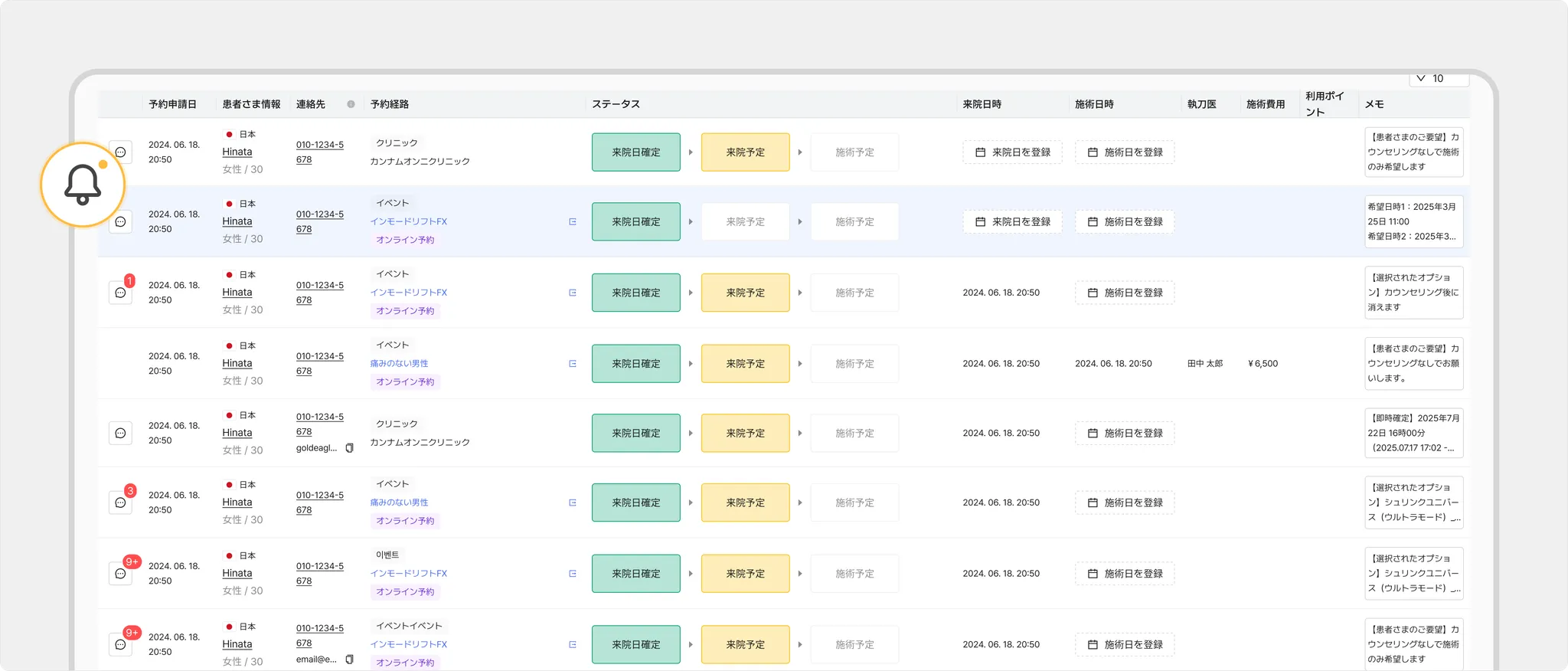This screenshot has width=1568, height=671.
Task: Open external link icon in 이벤트 row
Action: click(x=573, y=574)
